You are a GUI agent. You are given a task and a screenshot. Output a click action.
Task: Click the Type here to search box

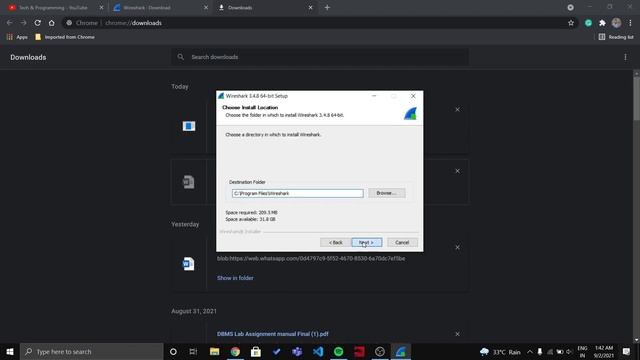pyautogui.click(x=91, y=351)
